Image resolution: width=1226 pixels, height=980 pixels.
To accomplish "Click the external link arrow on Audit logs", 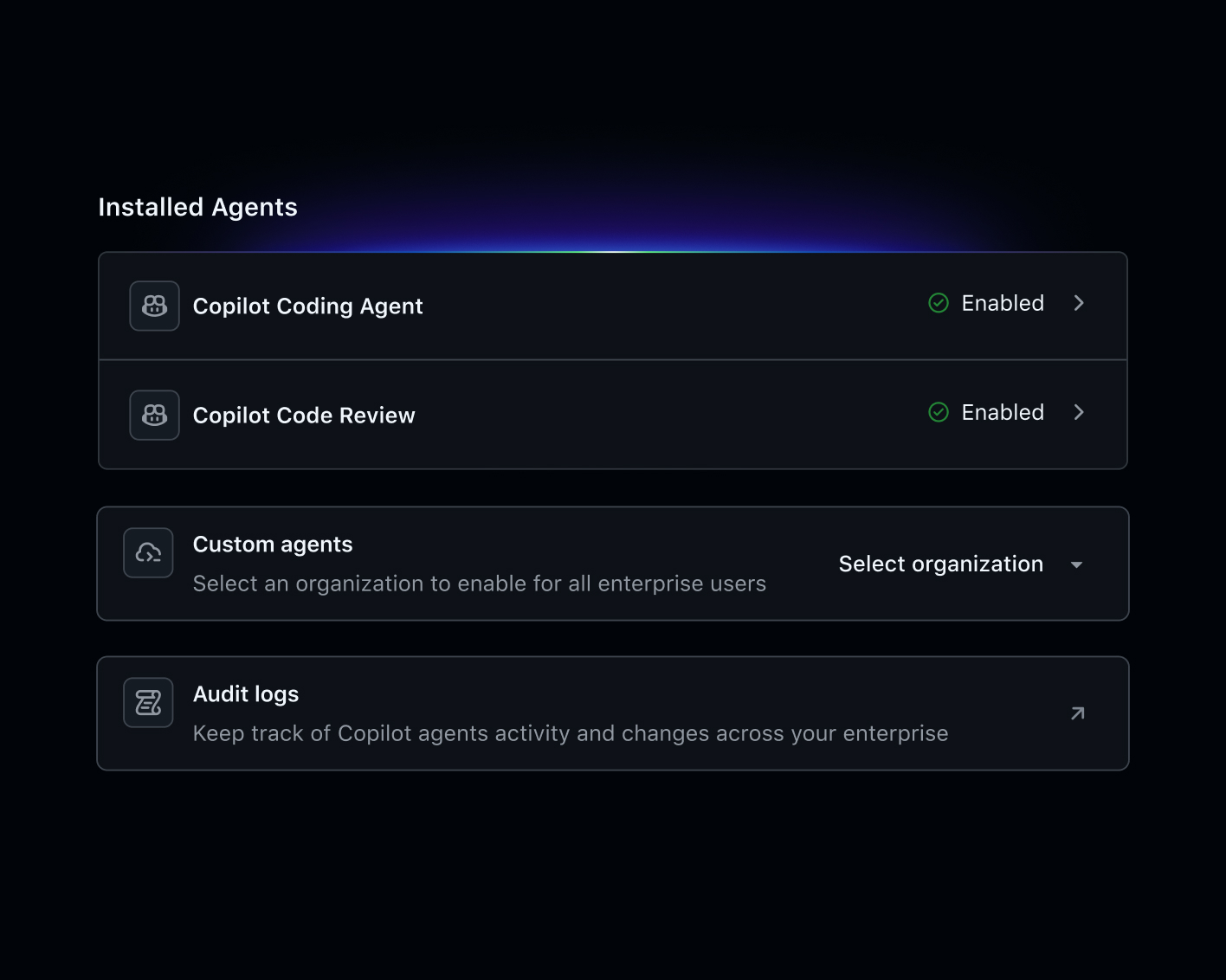I will 1076,712.
